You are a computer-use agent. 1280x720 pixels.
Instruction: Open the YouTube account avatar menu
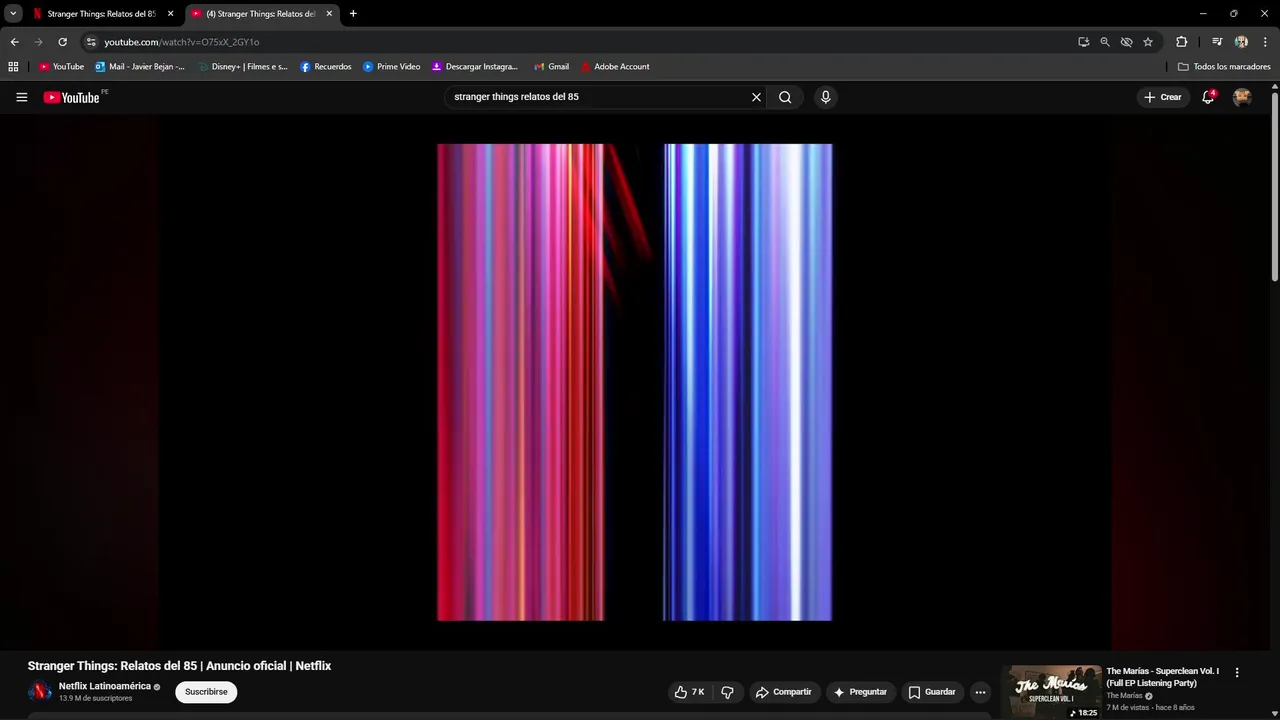point(1242,97)
